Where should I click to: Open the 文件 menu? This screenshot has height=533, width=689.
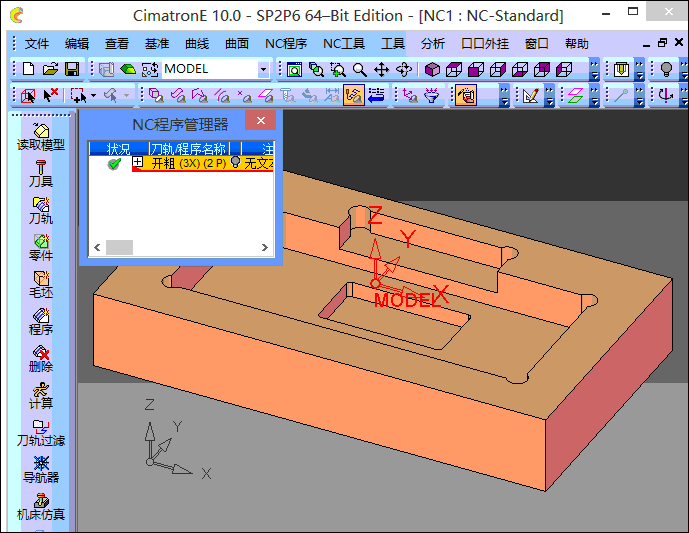point(37,44)
